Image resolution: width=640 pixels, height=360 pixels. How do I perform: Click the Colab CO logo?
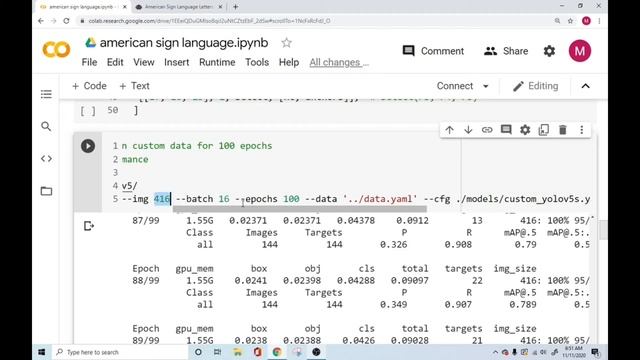coord(56,50)
